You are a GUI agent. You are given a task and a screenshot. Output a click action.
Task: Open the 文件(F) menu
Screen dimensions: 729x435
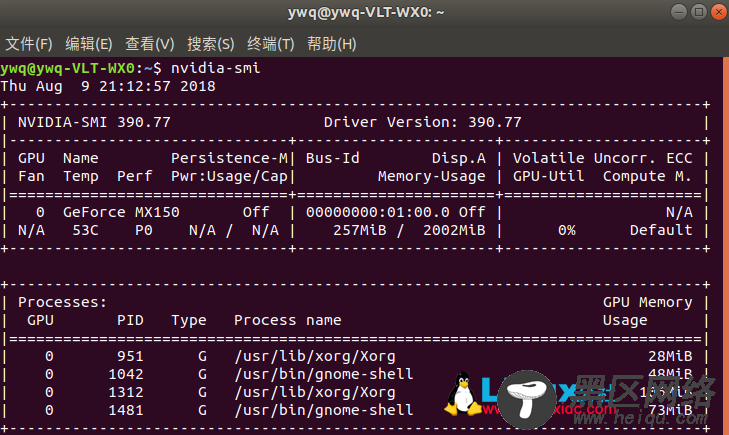point(29,44)
